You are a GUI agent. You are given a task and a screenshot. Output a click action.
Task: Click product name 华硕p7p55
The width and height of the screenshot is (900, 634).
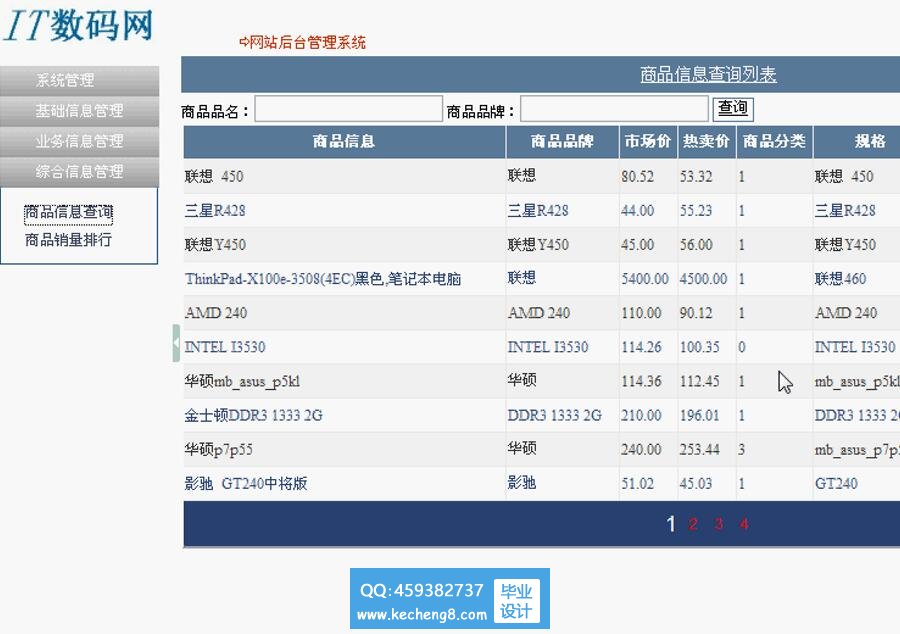pos(218,450)
